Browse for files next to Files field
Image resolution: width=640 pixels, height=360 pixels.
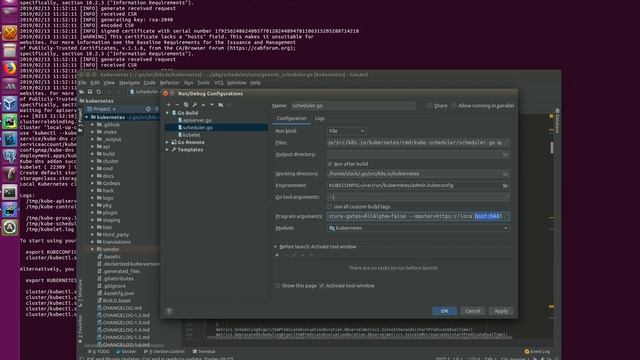[500, 142]
